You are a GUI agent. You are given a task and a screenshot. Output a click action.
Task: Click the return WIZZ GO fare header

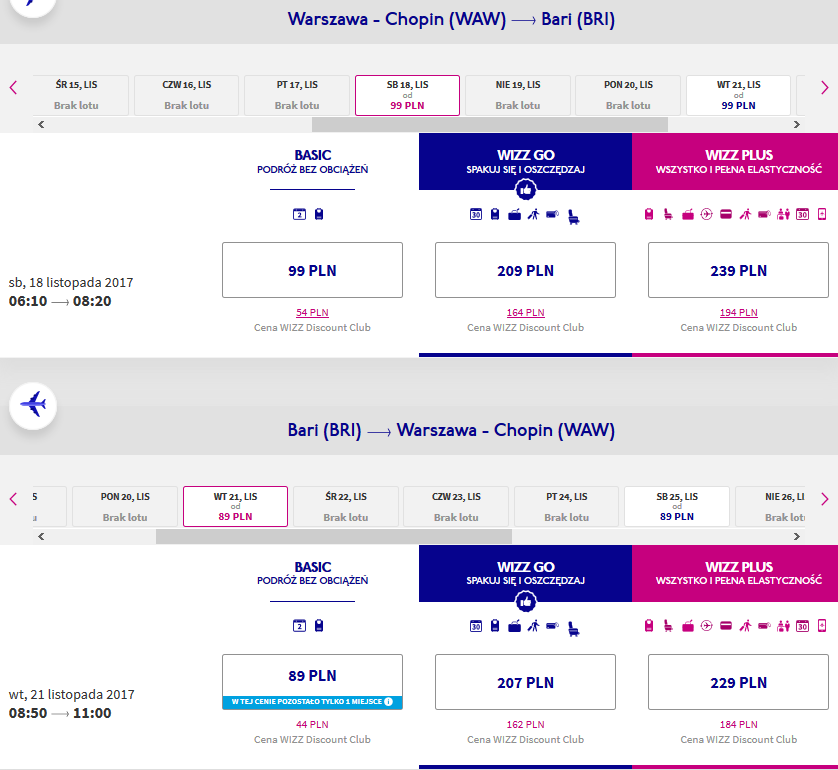(525, 573)
